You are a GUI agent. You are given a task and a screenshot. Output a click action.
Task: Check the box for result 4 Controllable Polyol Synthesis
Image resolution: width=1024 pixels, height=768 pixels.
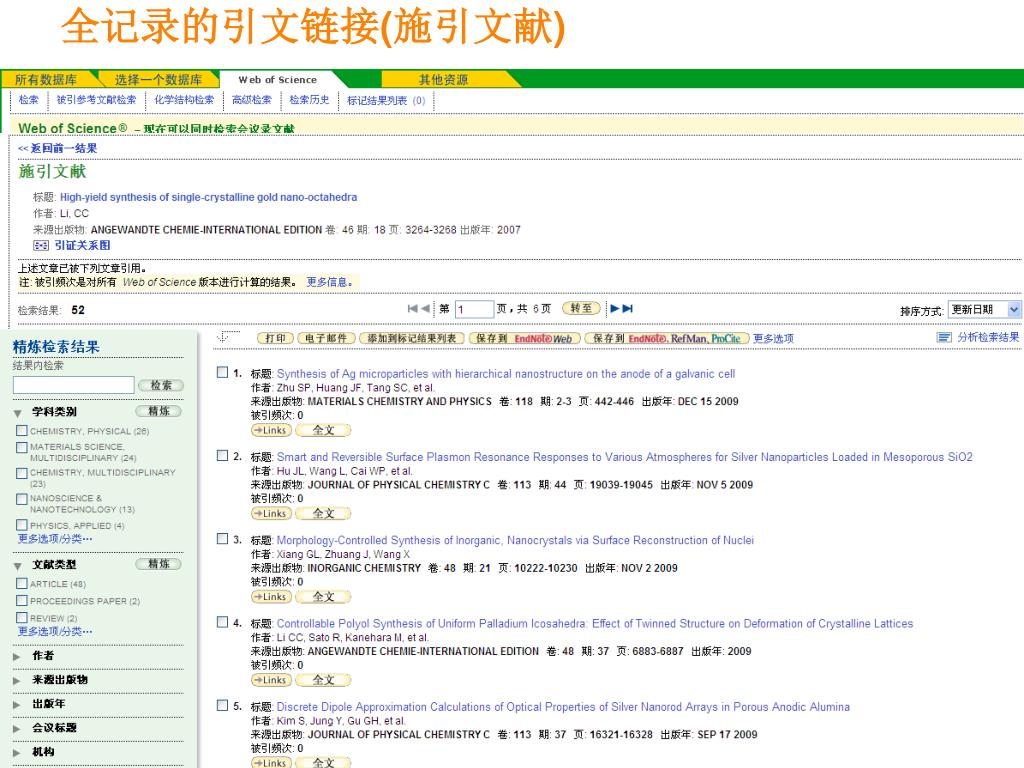click(x=223, y=622)
